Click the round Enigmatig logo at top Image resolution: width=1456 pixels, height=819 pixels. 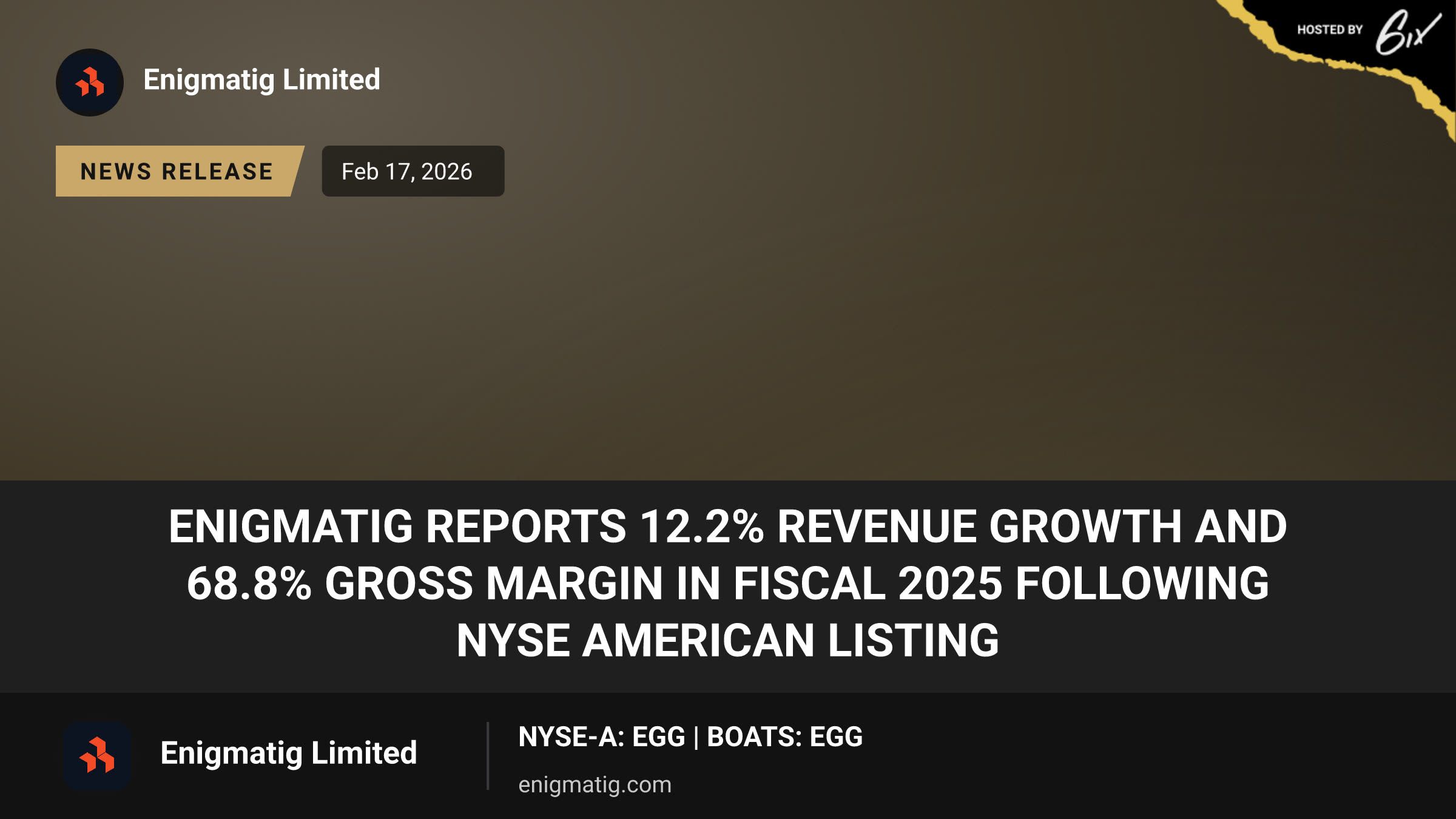90,83
